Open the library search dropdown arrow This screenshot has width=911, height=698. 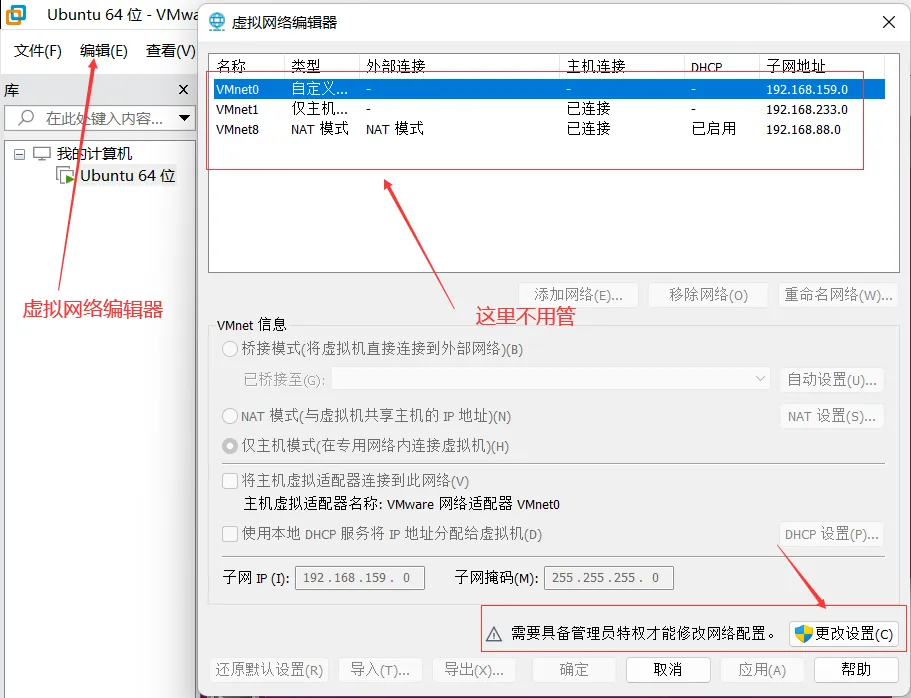185,118
